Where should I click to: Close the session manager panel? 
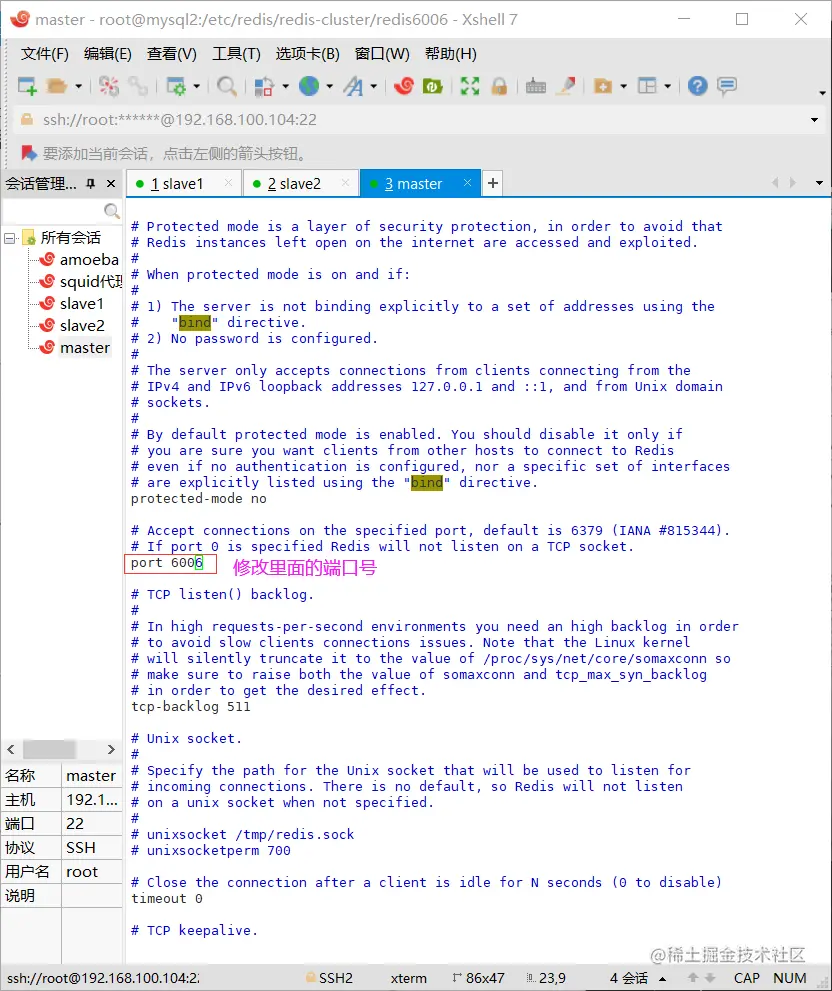coord(111,183)
